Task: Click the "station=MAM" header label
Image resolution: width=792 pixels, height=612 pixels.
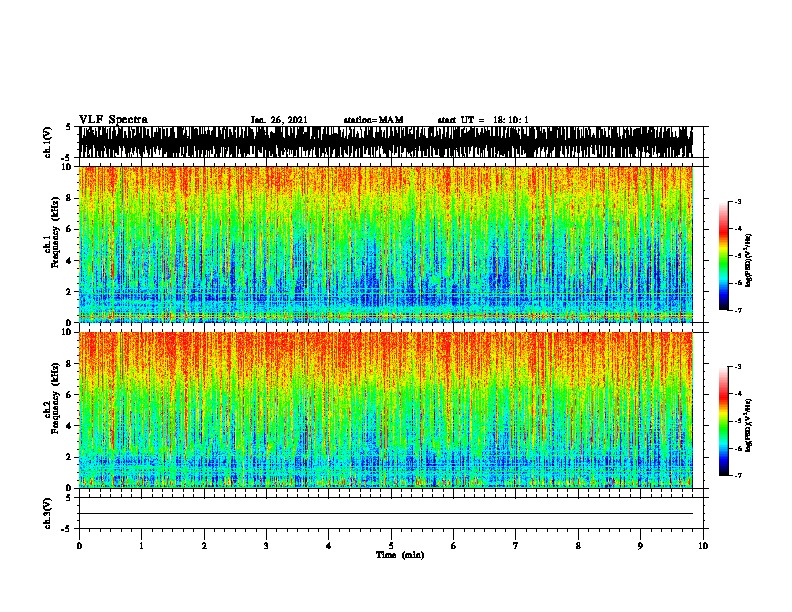Action: click(x=373, y=120)
